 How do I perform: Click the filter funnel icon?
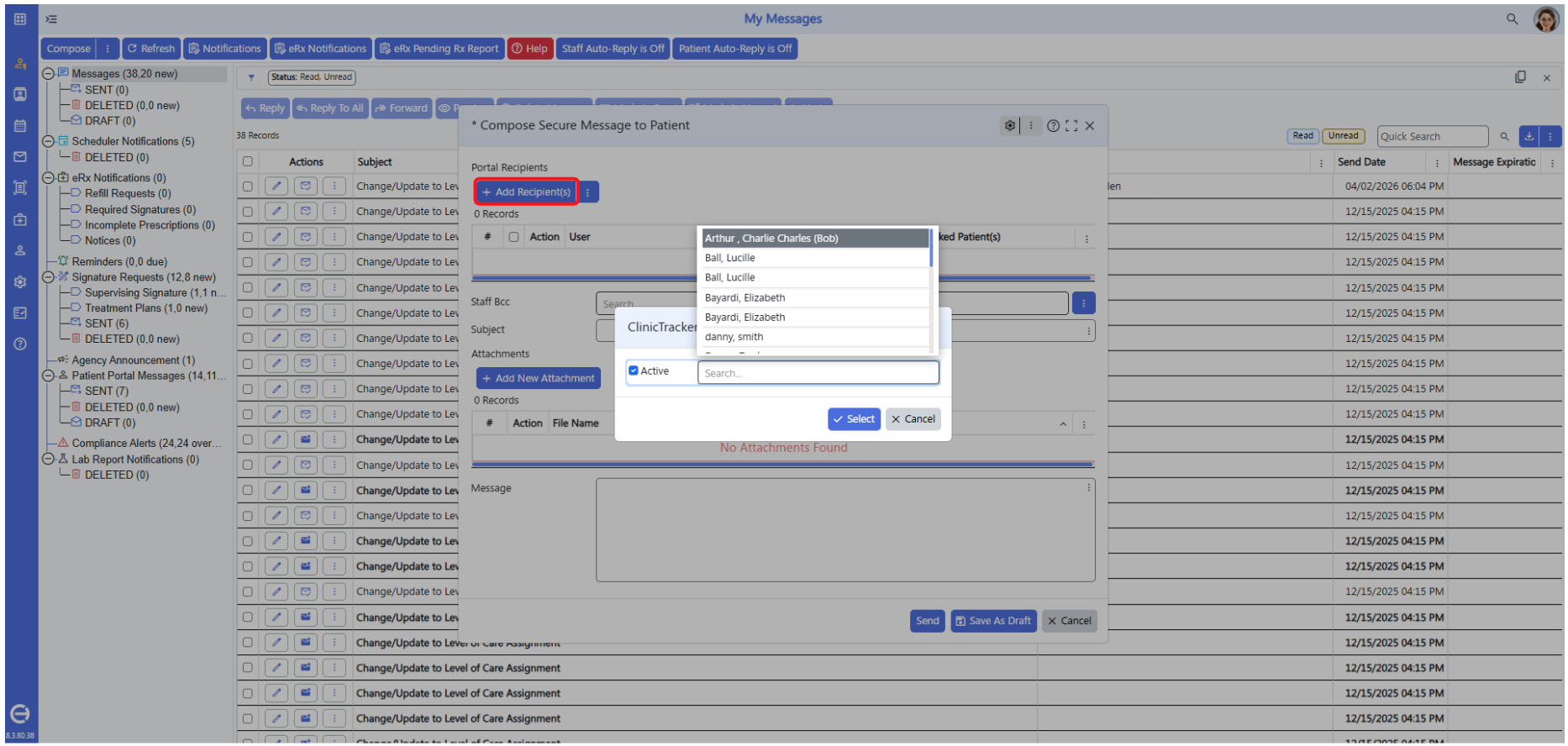click(x=251, y=77)
